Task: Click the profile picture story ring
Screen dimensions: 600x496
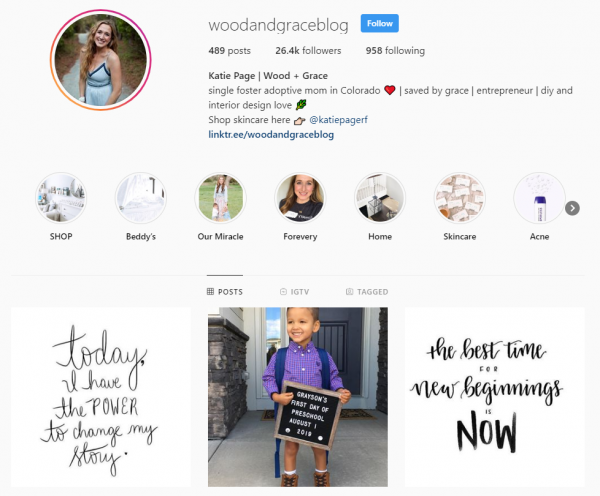Action: point(101,60)
